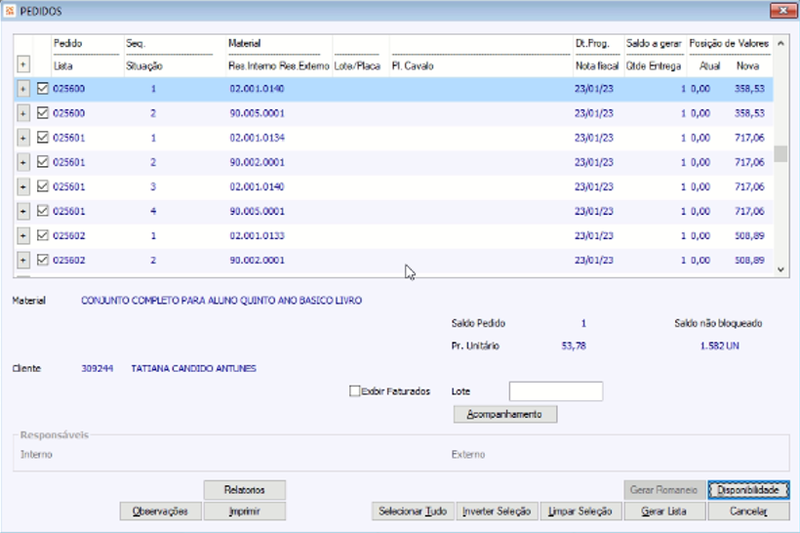This screenshot has height=533, width=800.
Task: Click the PEDIDOS window title icon
Action: pos(10,11)
